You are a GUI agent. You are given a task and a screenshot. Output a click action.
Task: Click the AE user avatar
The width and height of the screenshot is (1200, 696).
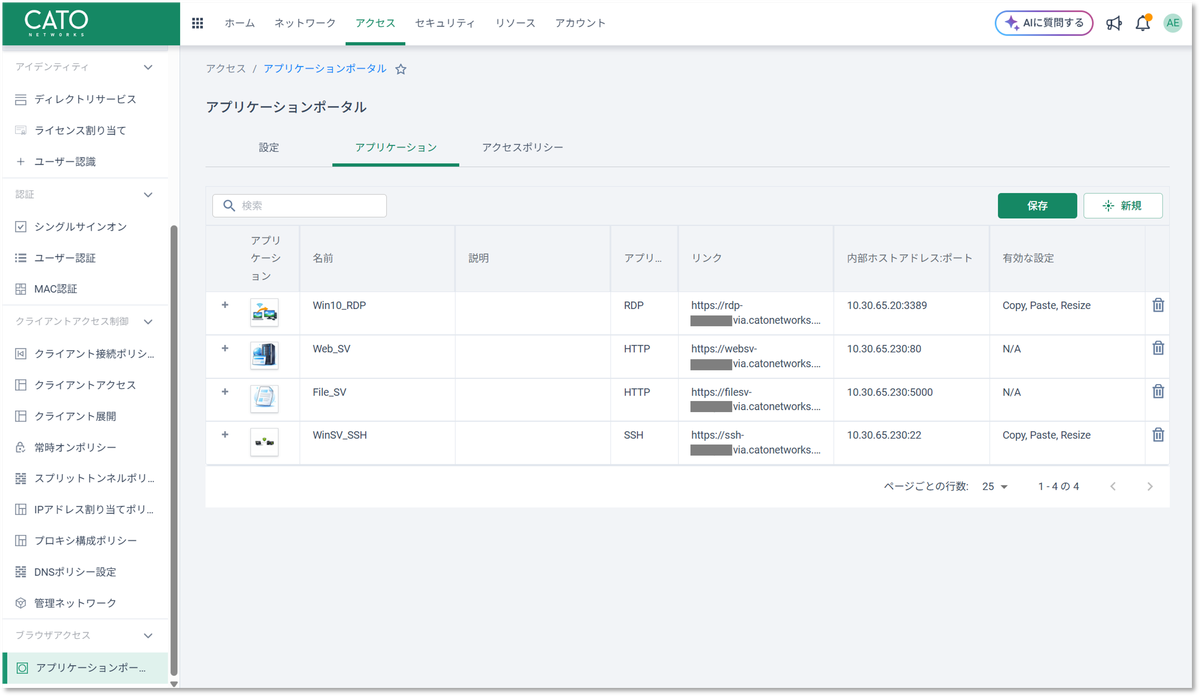[x=1173, y=22]
